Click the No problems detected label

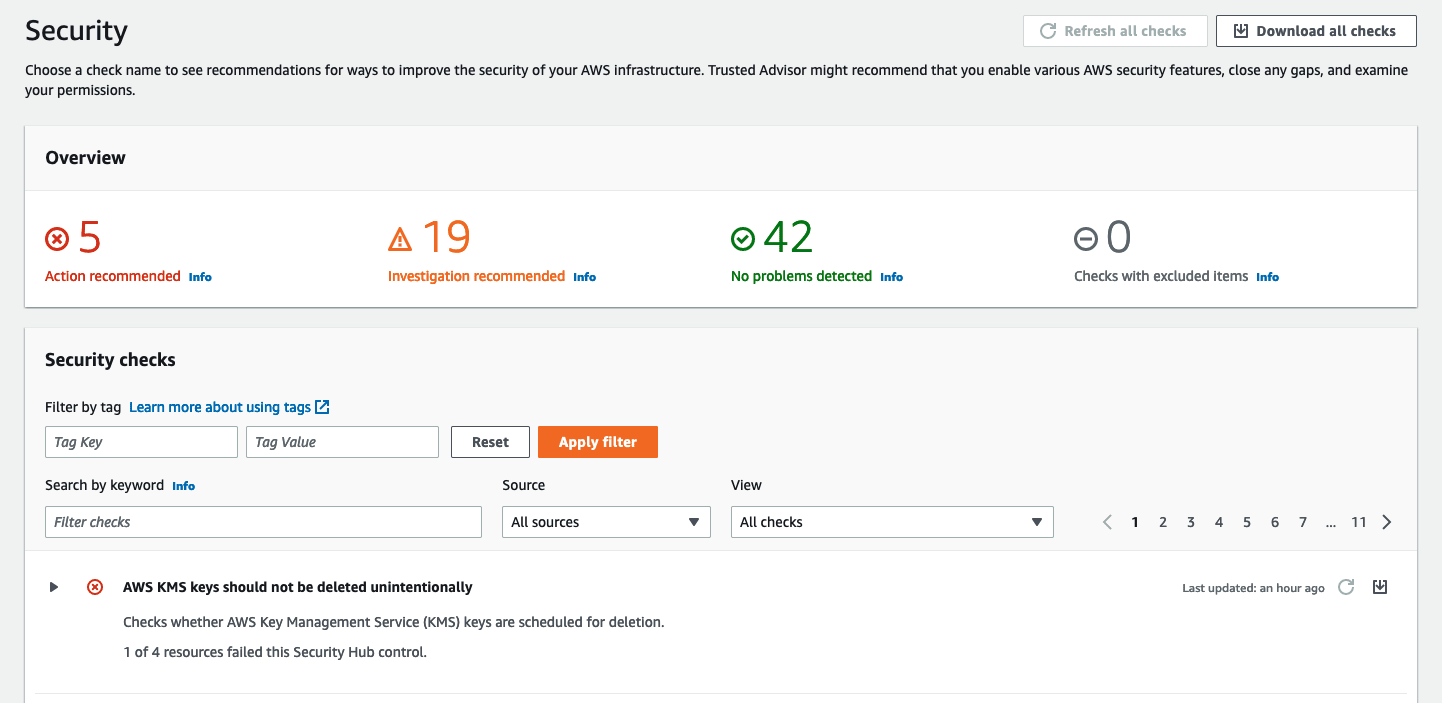(801, 276)
